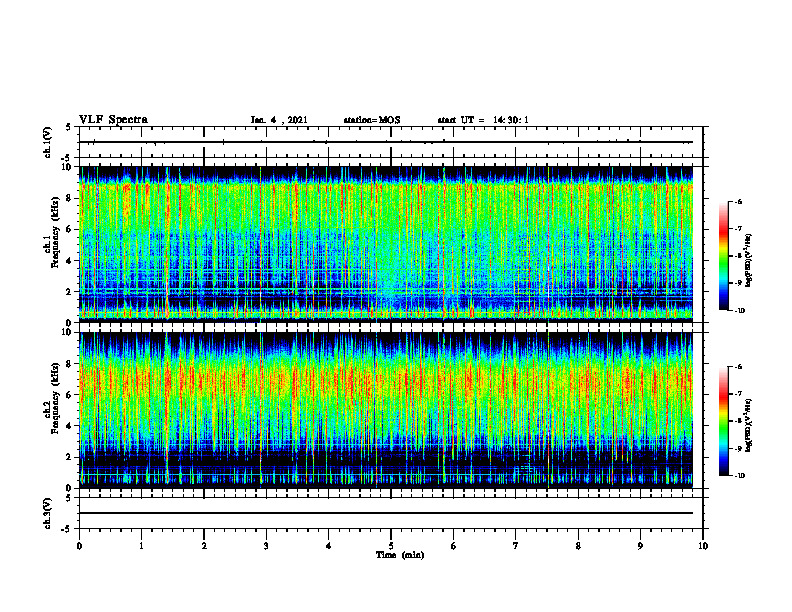Click the ch.1 voltage waveform trace

386,142
